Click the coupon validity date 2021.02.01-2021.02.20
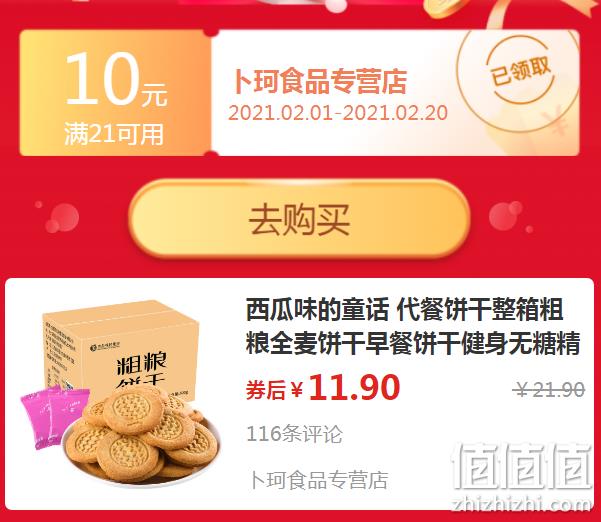Viewport: 601px width, 522px height. (x=338, y=113)
